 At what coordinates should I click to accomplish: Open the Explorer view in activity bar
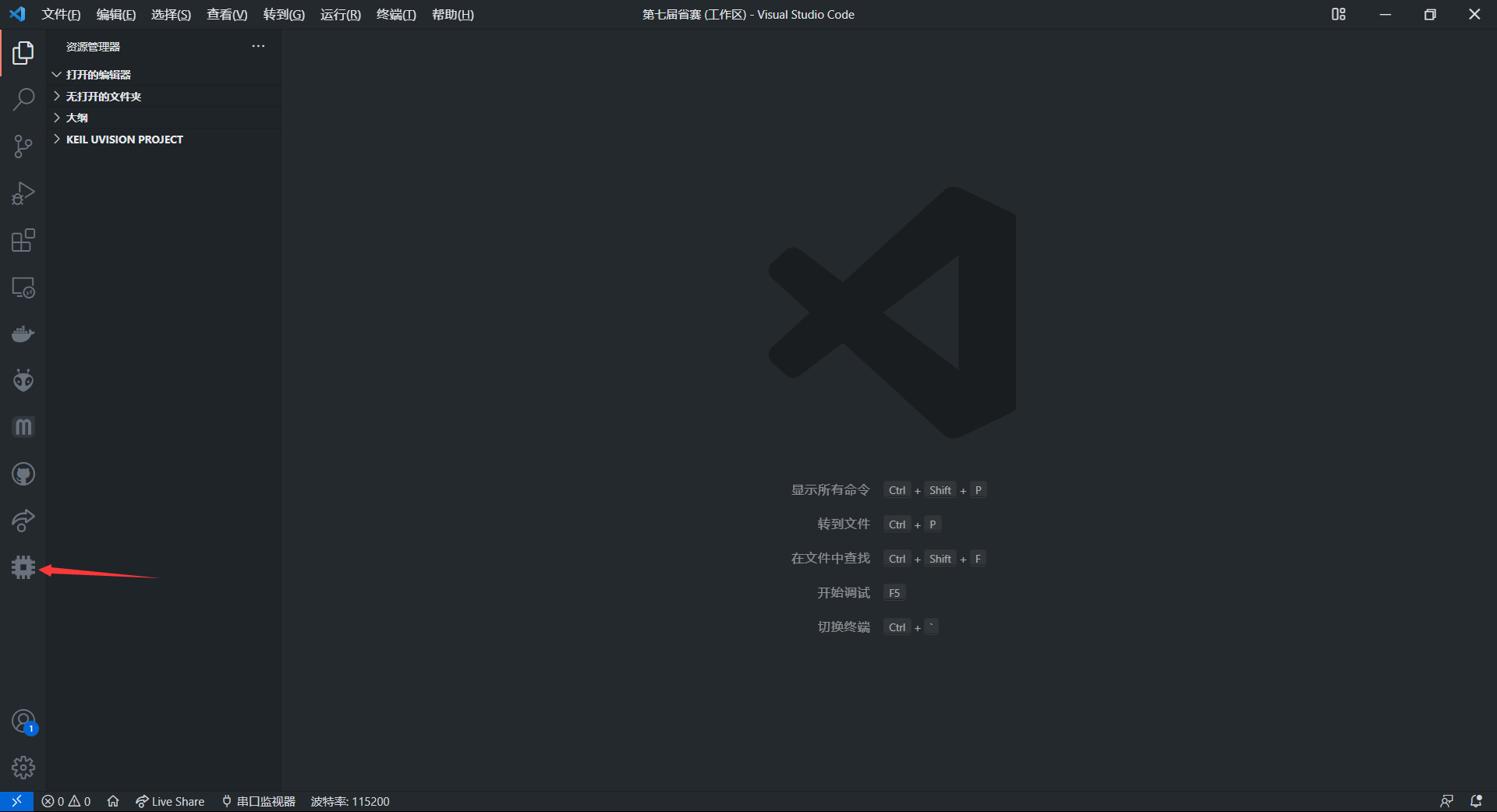[x=23, y=53]
